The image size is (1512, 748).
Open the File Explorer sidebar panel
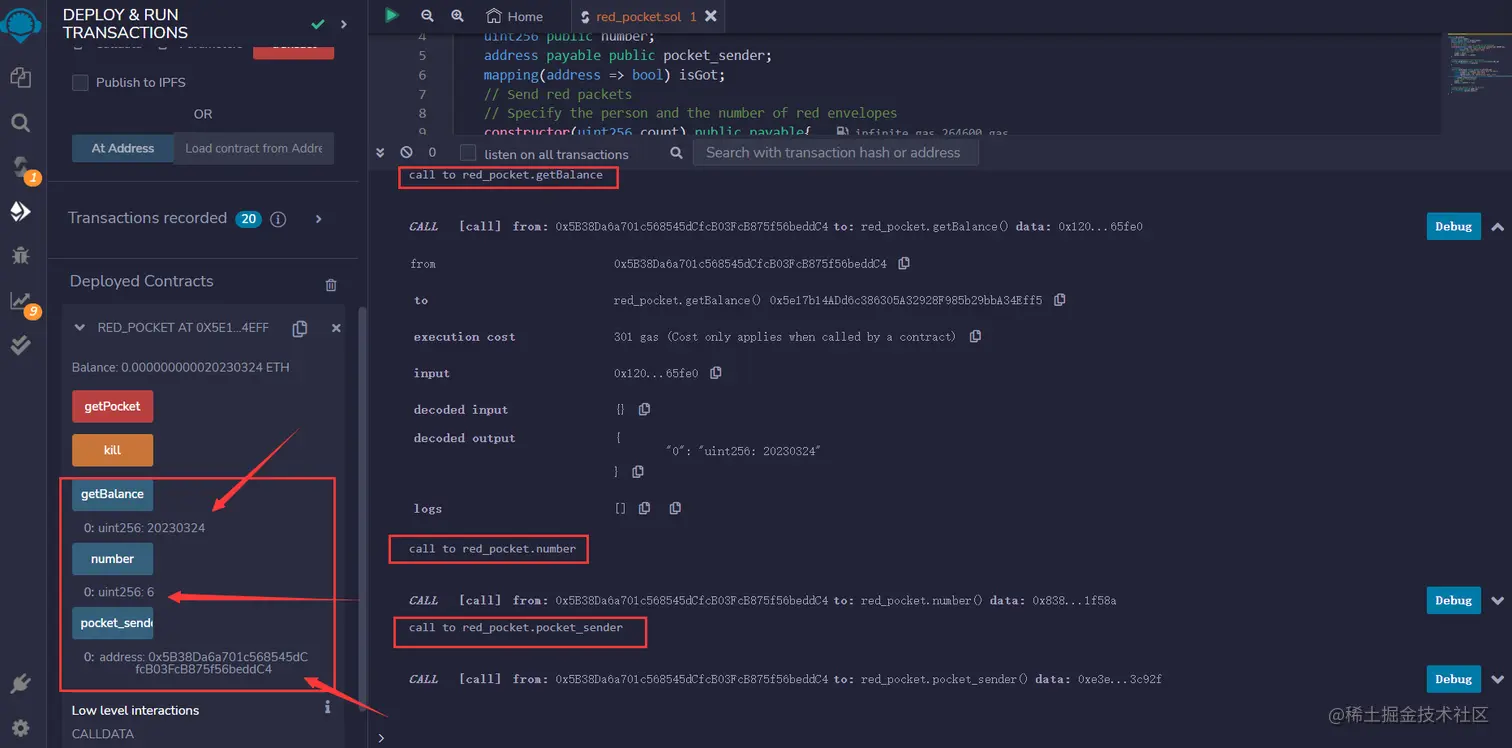coord(22,77)
